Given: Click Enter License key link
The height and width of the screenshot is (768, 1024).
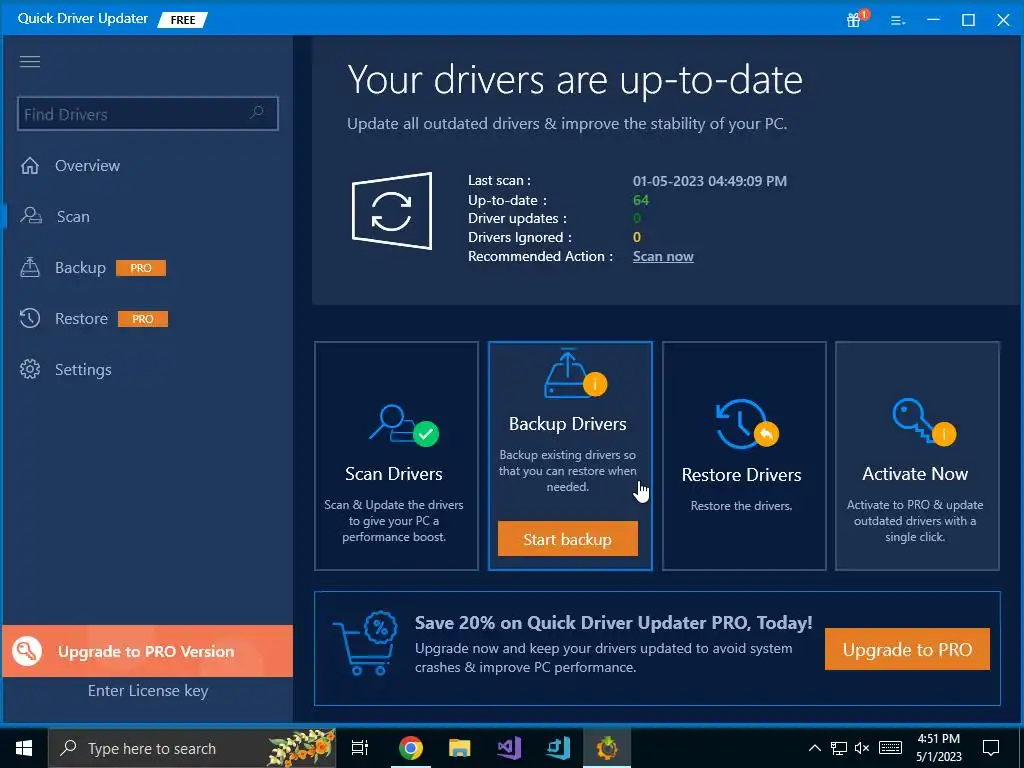Looking at the screenshot, I should tap(148, 690).
